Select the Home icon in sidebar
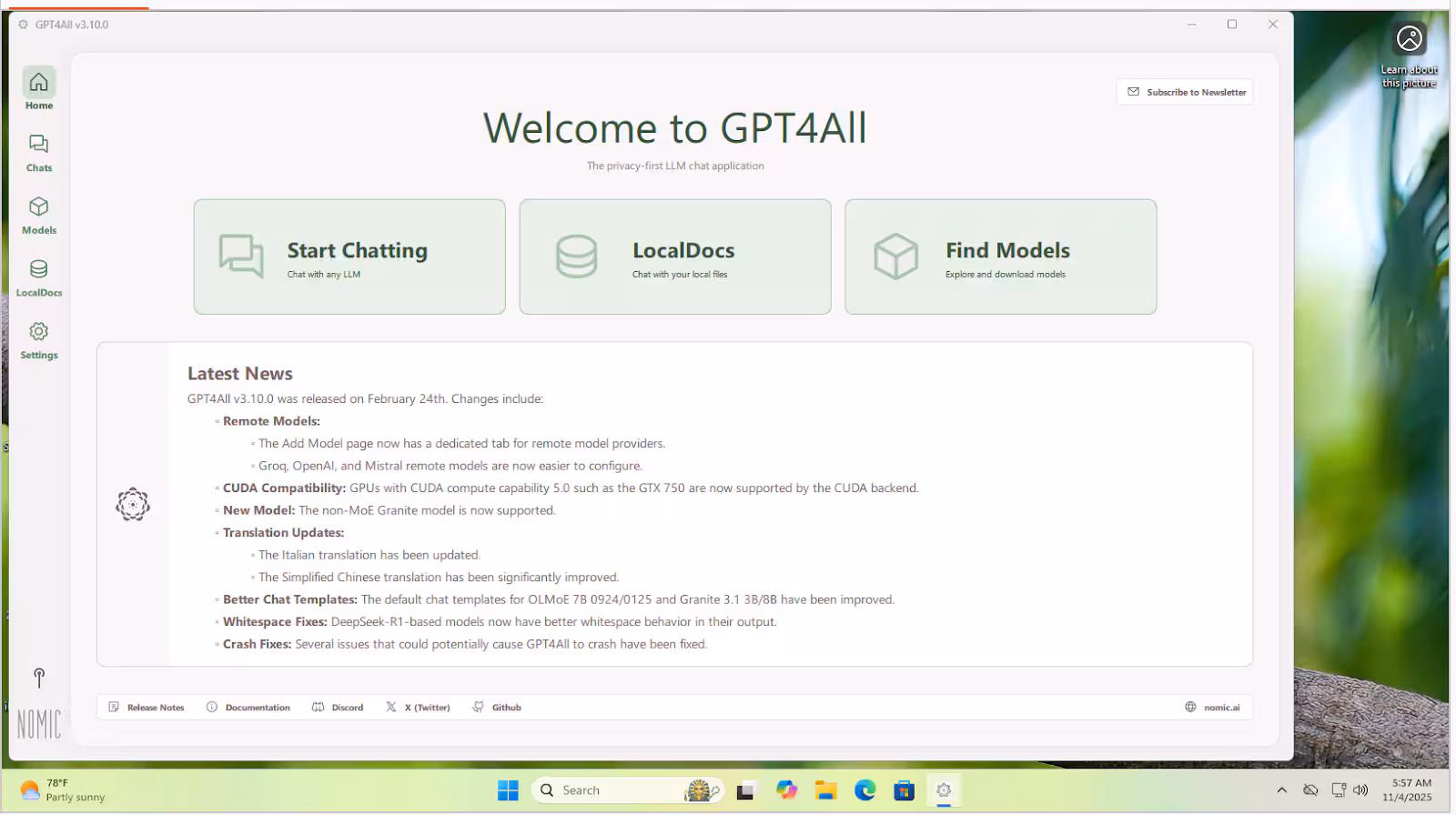Image resolution: width=1456 pixels, height=815 pixels. click(38, 89)
